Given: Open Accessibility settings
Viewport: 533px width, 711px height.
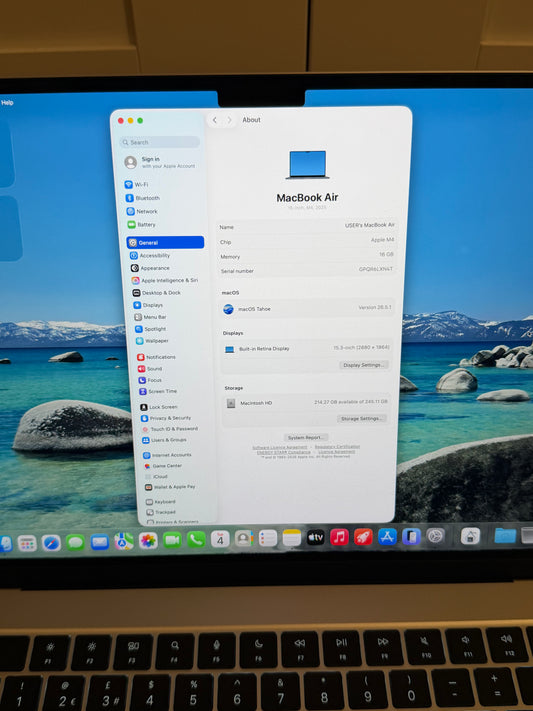Looking at the screenshot, I should [x=150, y=256].
